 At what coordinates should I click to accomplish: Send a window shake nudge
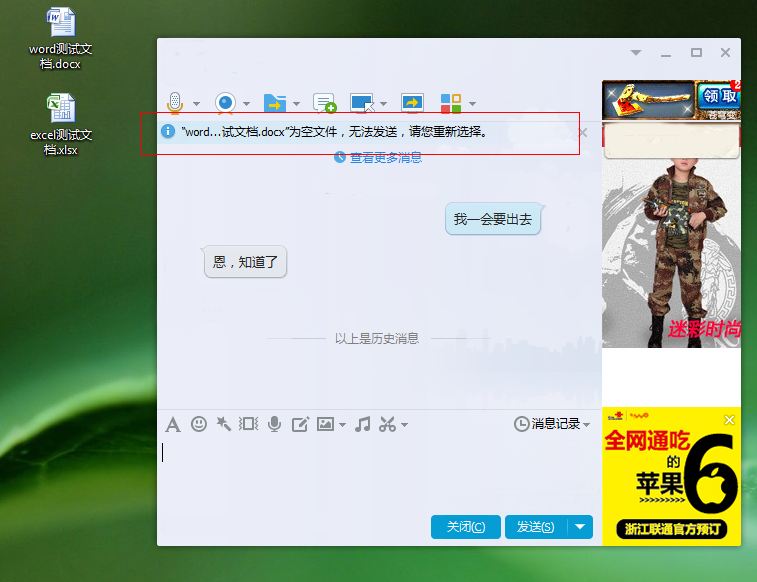click(x=249, y=424)
